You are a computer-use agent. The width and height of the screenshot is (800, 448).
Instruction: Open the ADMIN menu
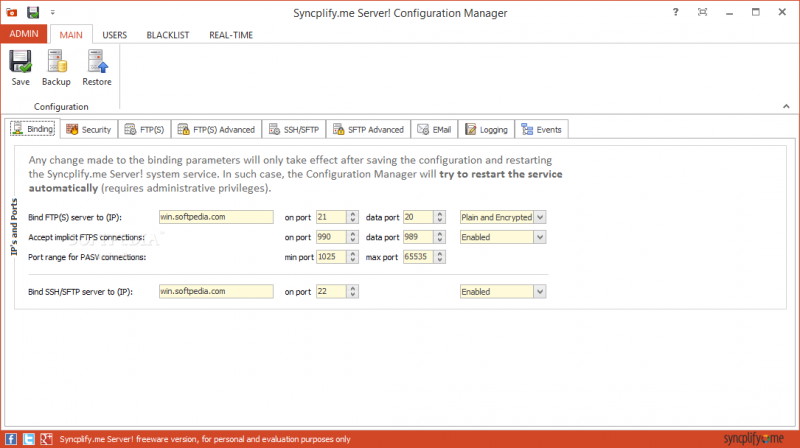pyautogui.click(x=24, y=34)
